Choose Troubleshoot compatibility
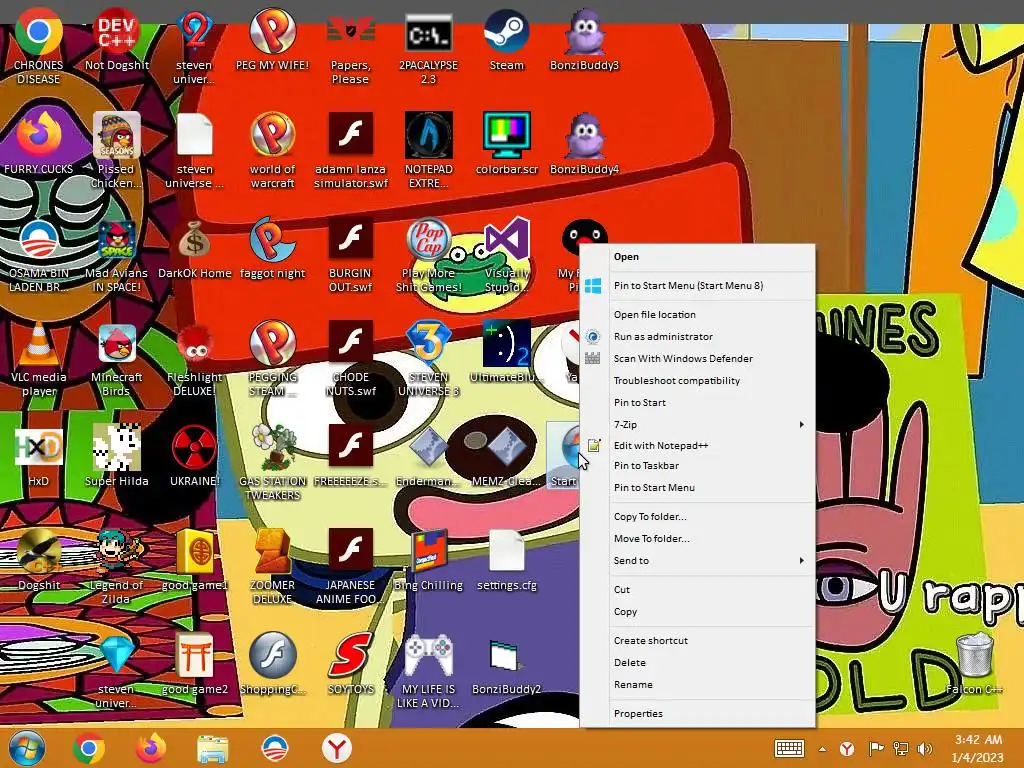The image size is (1024, 768). tap(697, 380)
